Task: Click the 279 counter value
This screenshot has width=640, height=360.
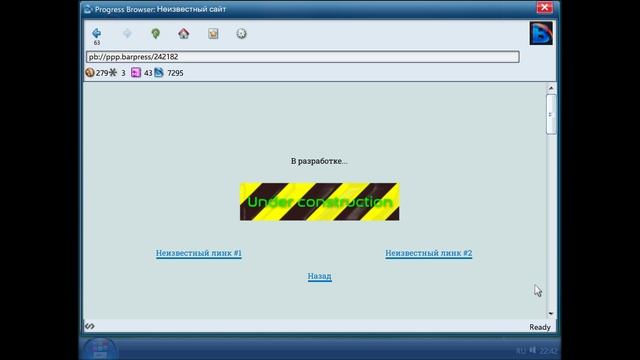Action: pyautogui.click(x=102, y=73)
